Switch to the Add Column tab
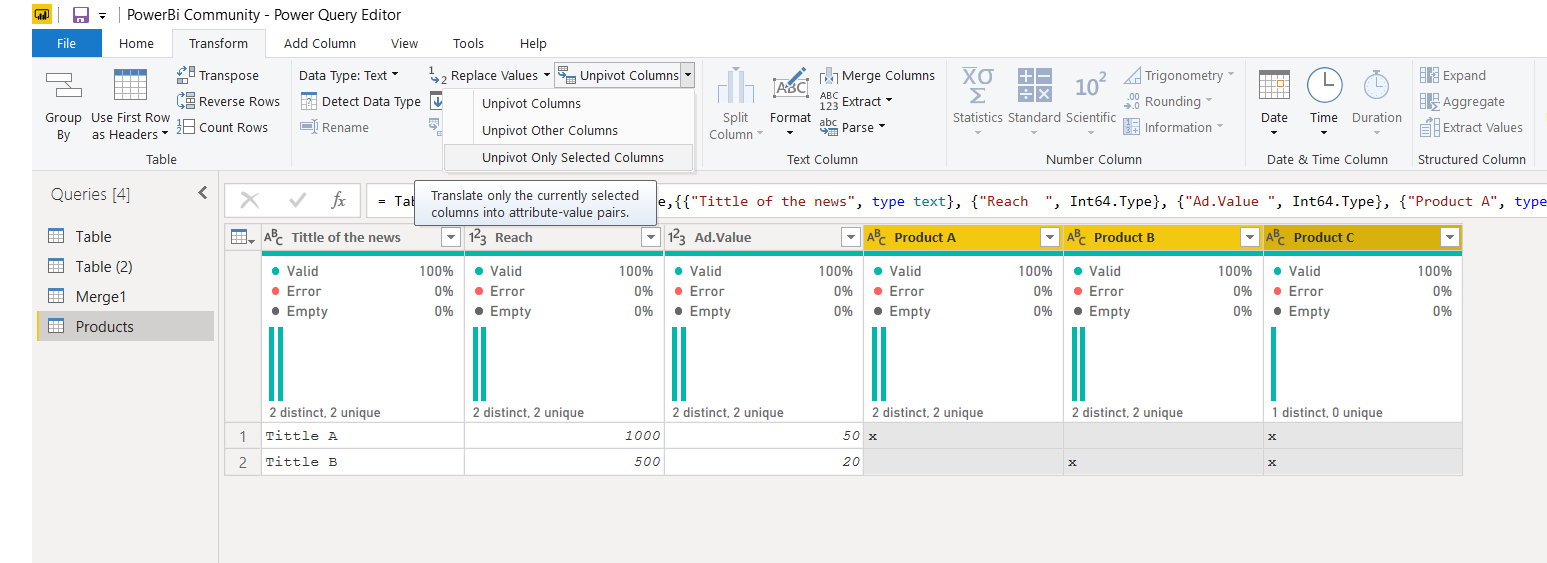Viewport: 1547px width, 563px height. (x=319, y=43)
